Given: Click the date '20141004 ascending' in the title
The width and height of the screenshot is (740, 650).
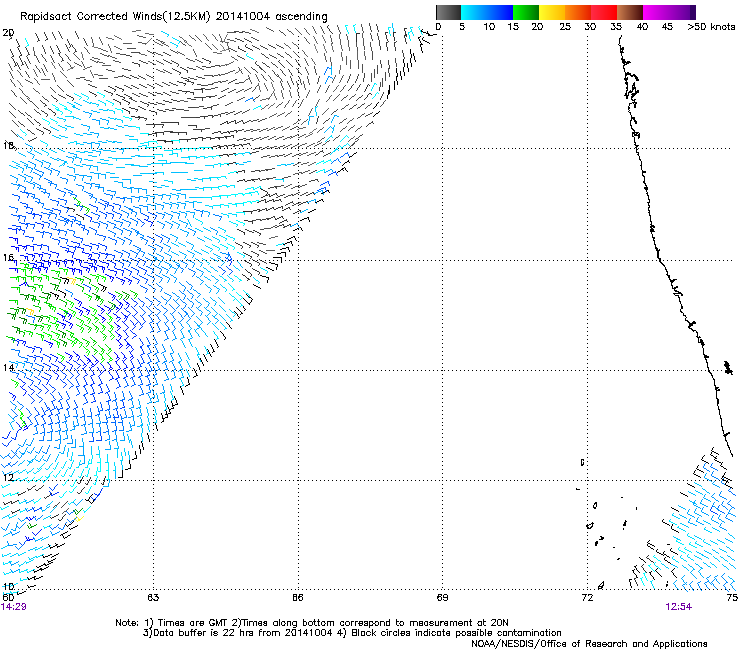Looking at the screenshot, I should pyautogui.click(x=271, y=17).
